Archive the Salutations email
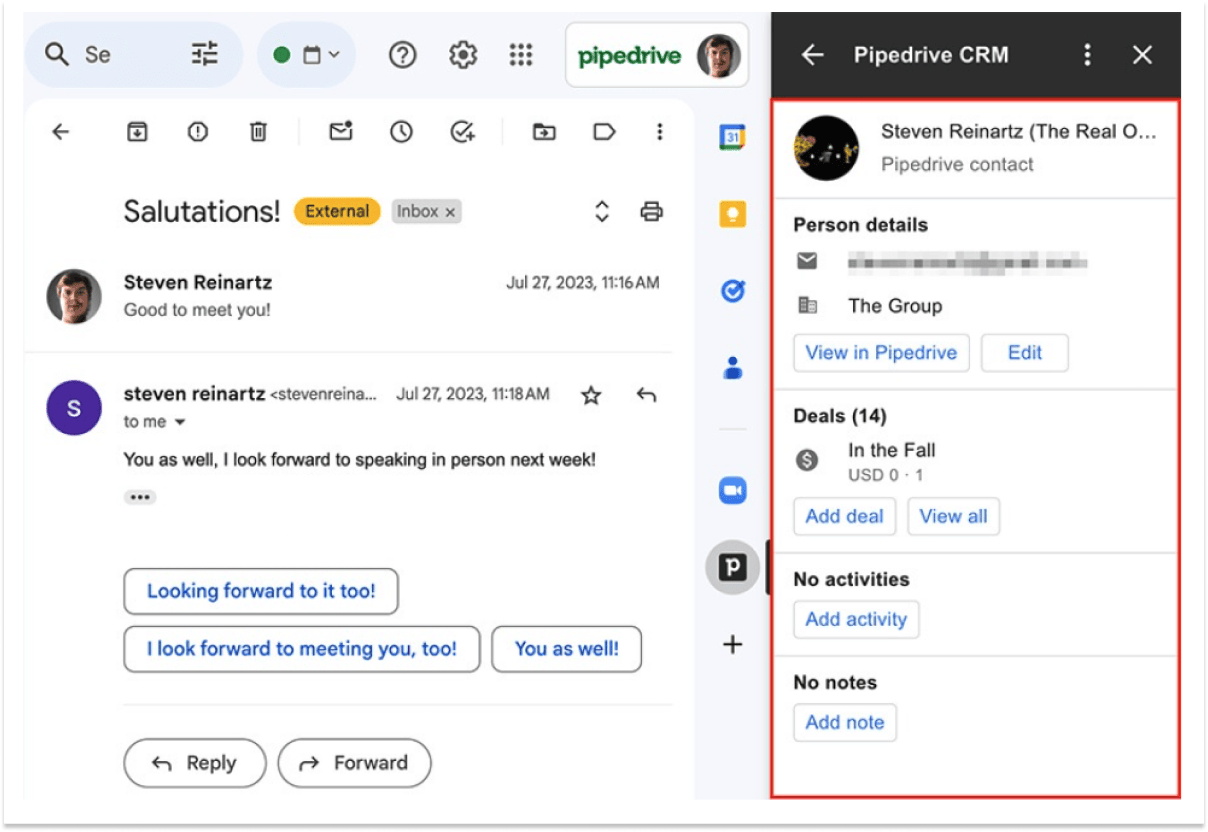The width and height of the screenshot is (1208, 832). click(x=136, y=131)
